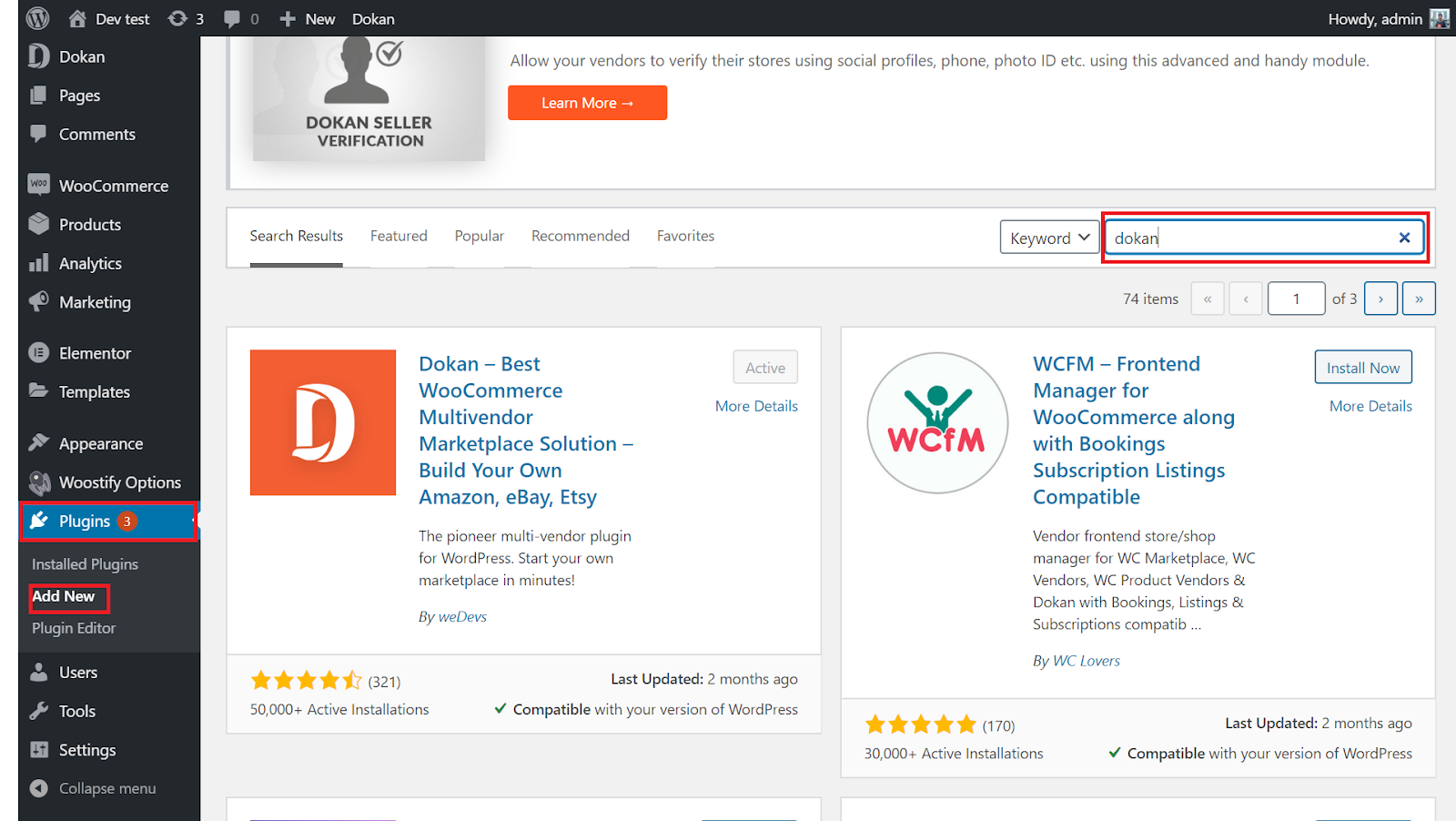The image size is (1456, 821).
Task: Click the Woostify Options icon
Action: click(39, 482)
